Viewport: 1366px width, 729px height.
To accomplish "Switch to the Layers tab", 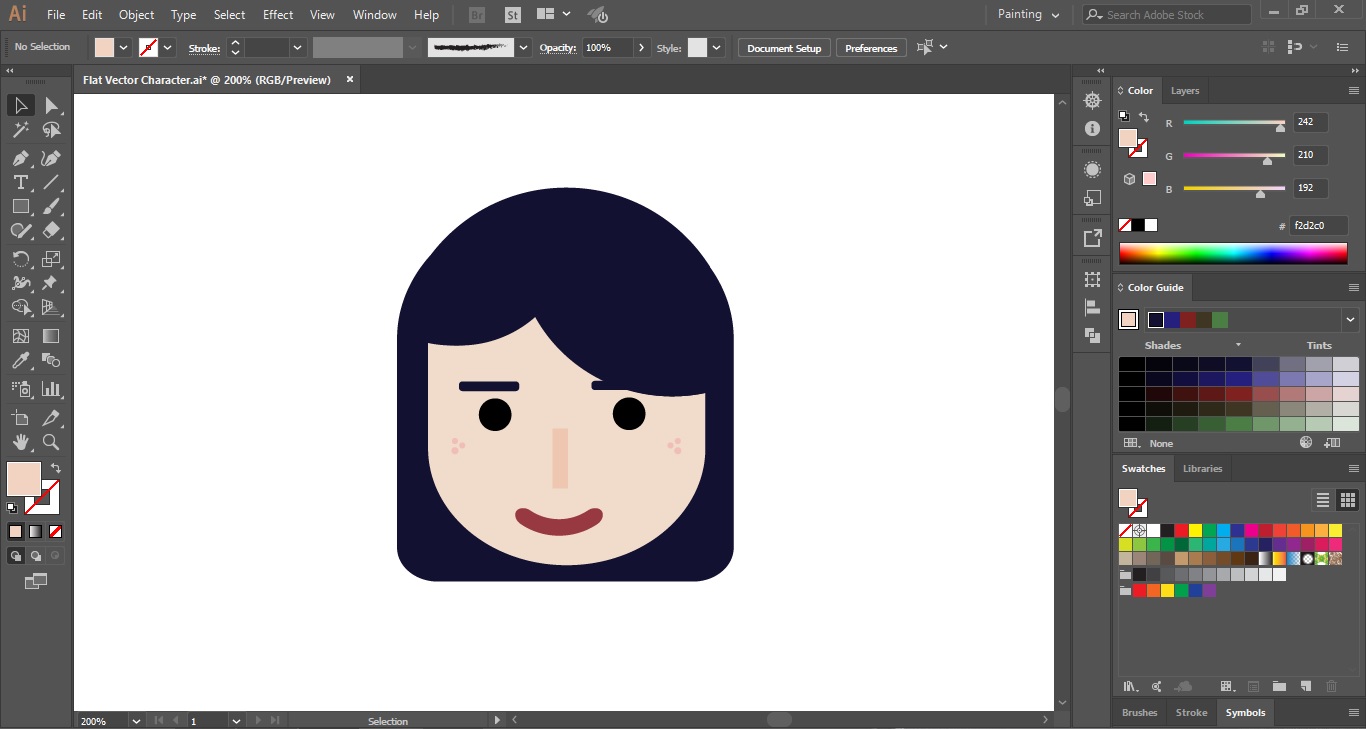I will 1185,90.
